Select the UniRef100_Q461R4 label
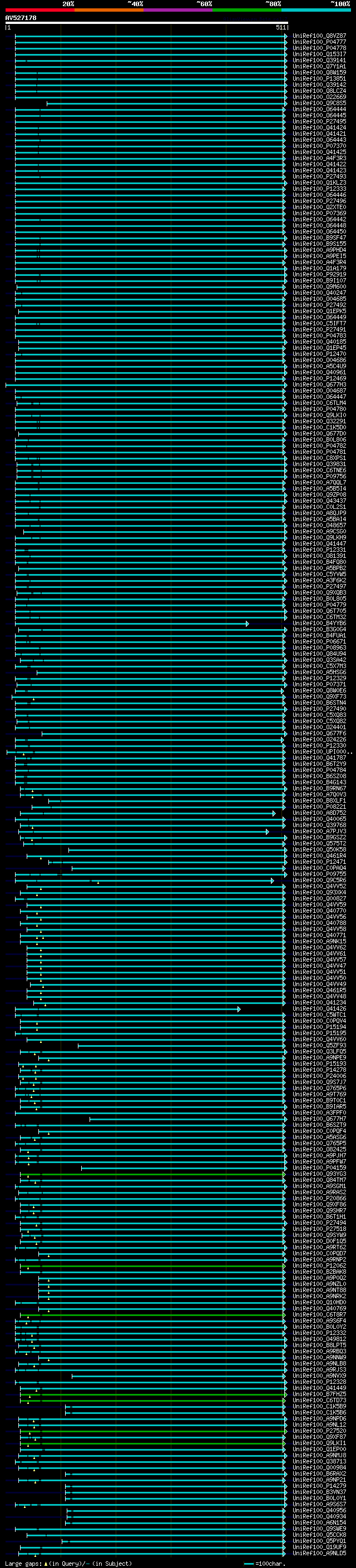 [319, 856]
